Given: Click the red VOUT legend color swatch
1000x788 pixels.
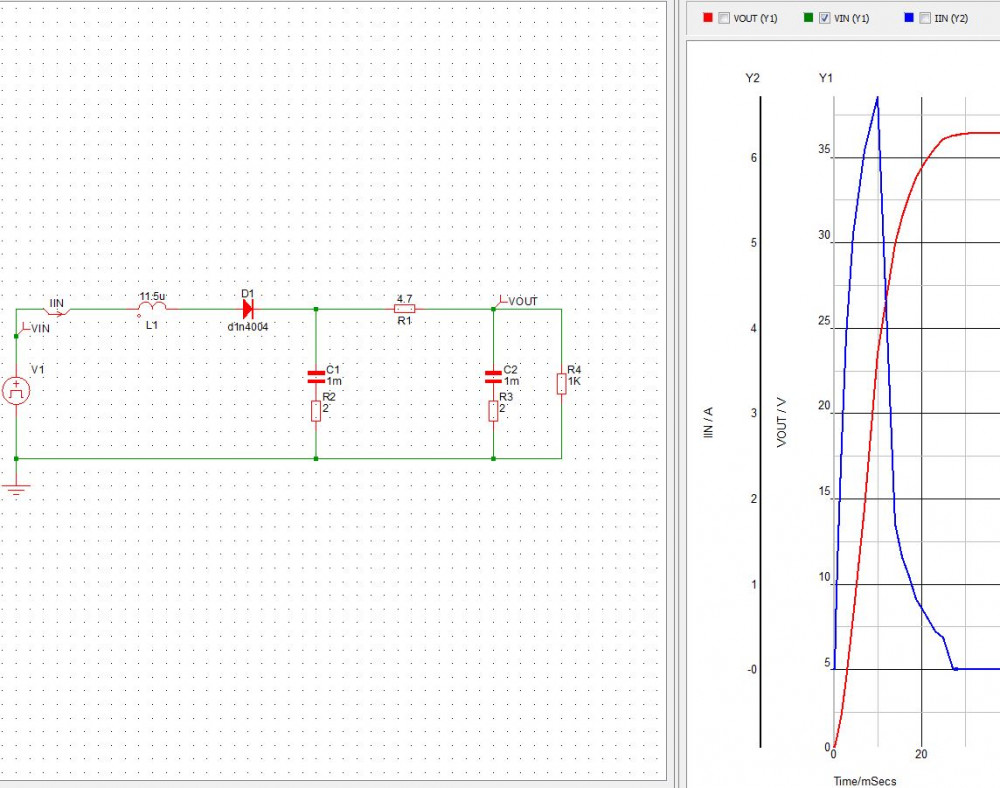Looking at the screenshot, I should (x=707, y=18).
